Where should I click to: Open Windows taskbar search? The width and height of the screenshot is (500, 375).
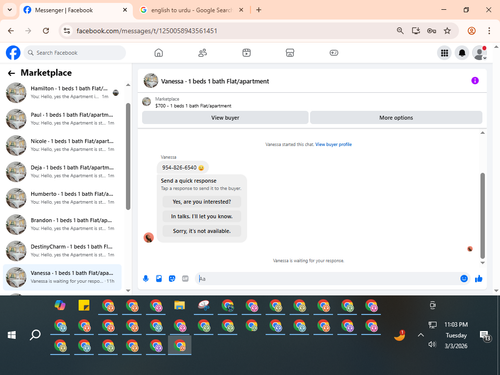click(x=35, y=335)
